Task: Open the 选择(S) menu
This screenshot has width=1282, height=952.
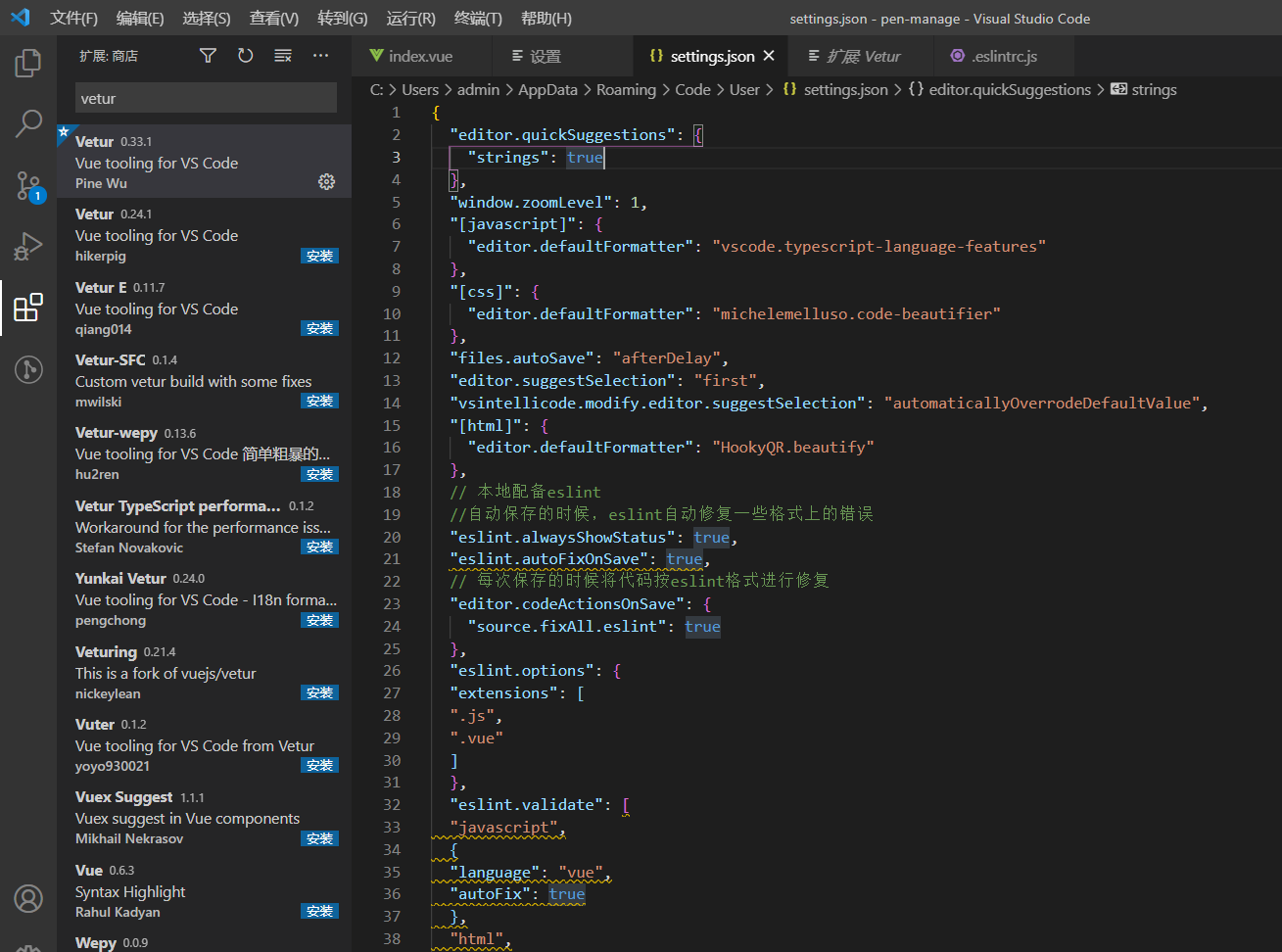Action: click(207, 19)
